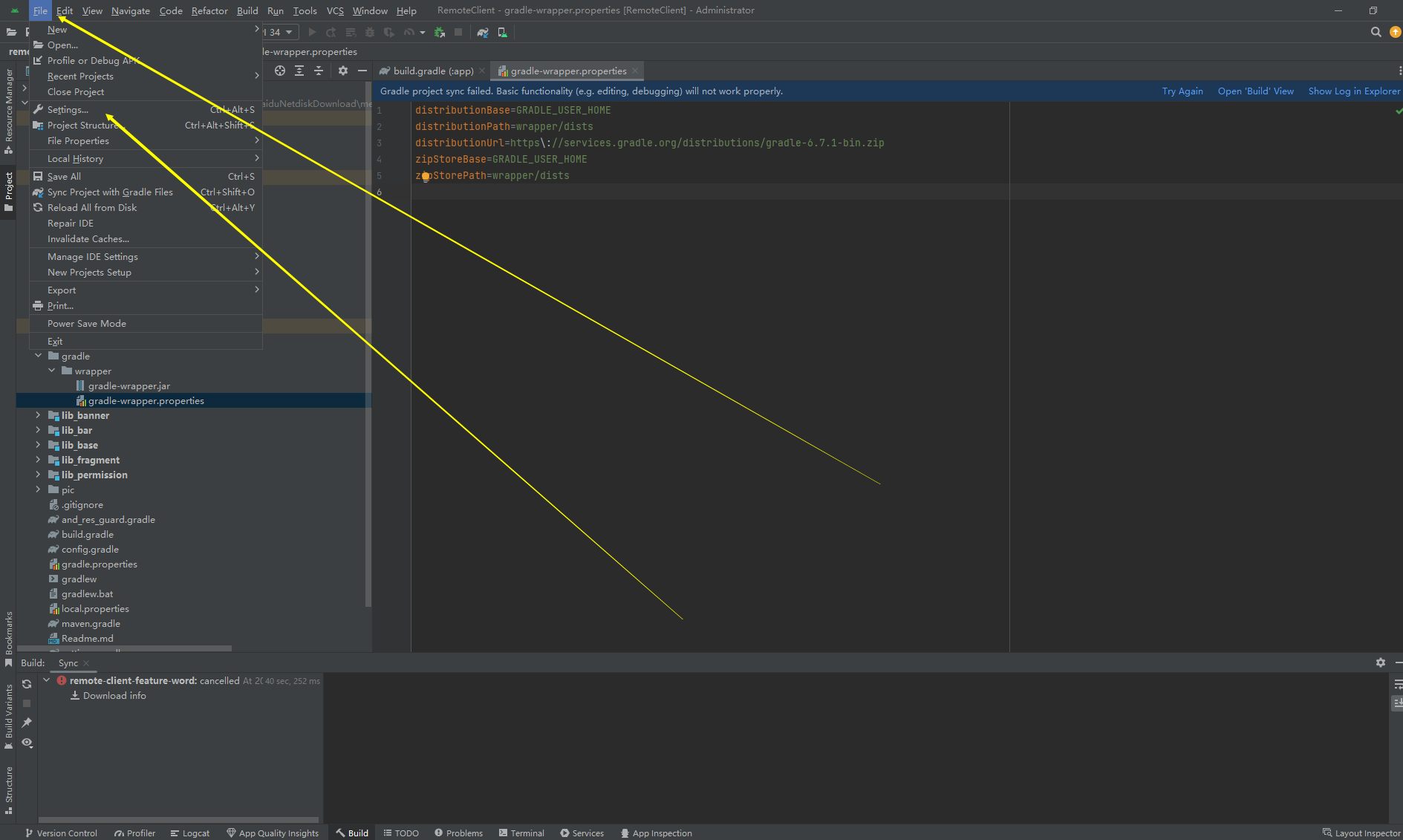Click the Project tree horizontal scrollbar
The height and width of the screenshot is (840, 1403).
pyautogui.click(x=123, y=648)
